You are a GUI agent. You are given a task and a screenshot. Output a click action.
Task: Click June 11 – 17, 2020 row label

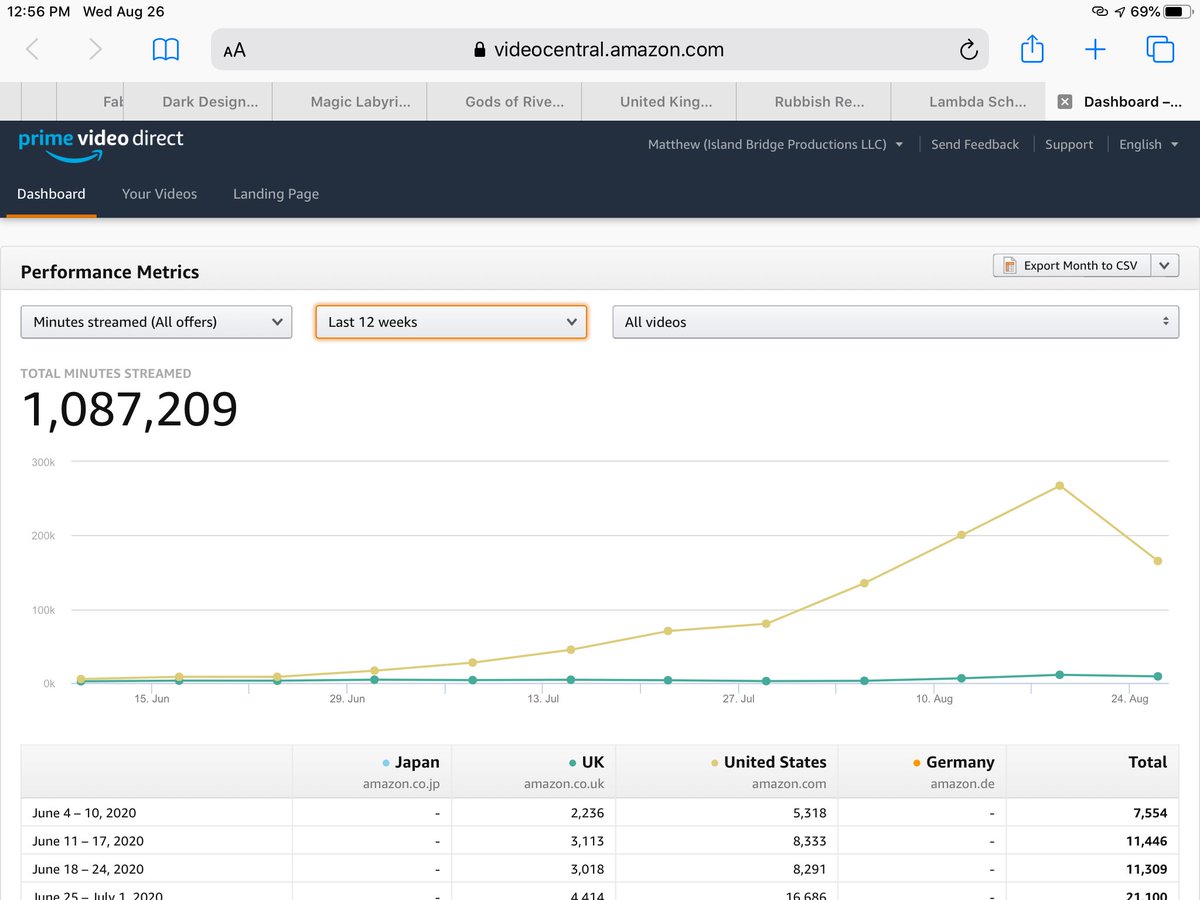click(x=88, y=841)
